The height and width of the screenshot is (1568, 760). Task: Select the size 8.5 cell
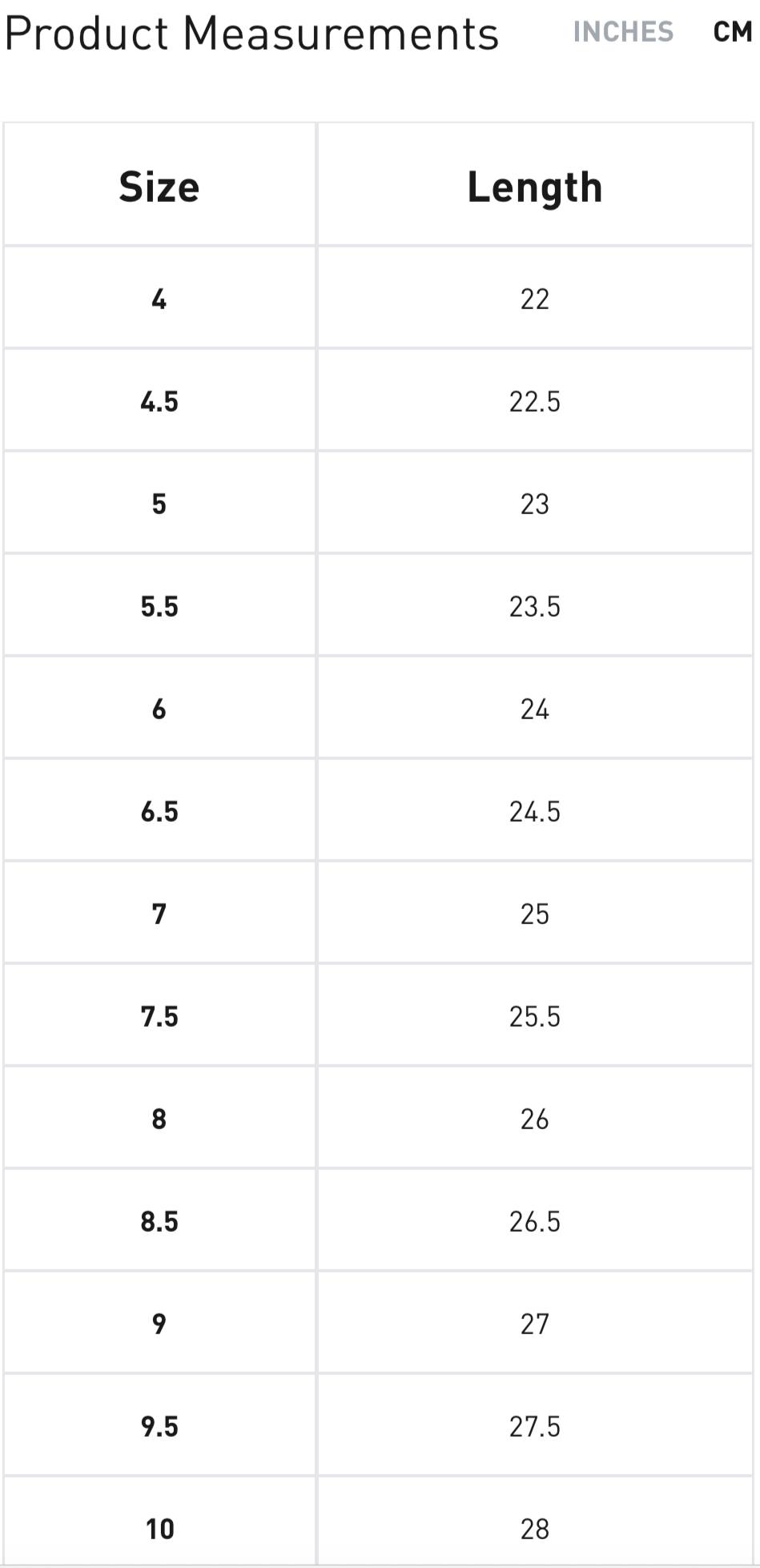[159, 1221]
